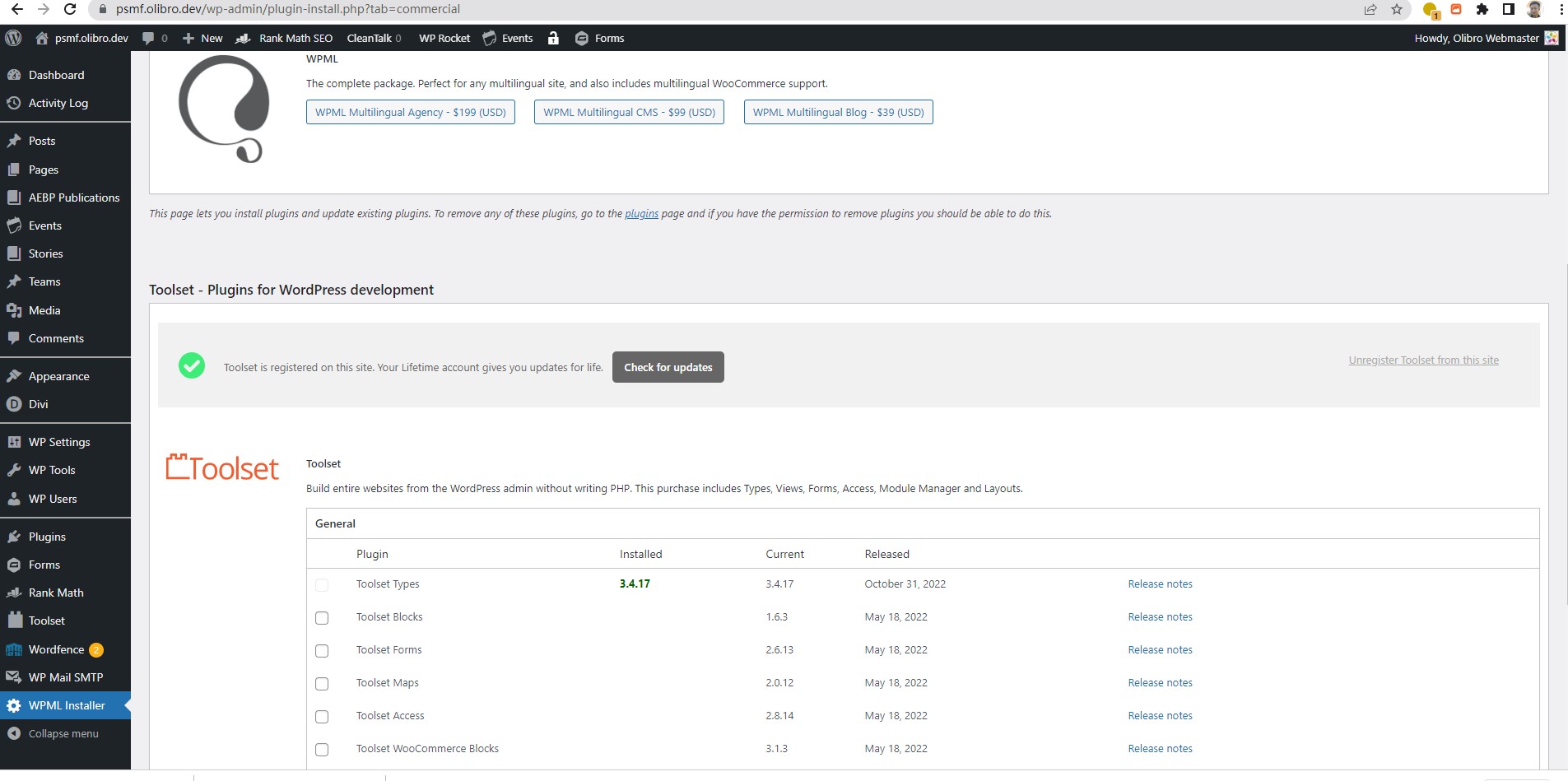Click the WP Tools wrench icon
The width and height of the screenshot is (1568, 781).
(14, 470)
